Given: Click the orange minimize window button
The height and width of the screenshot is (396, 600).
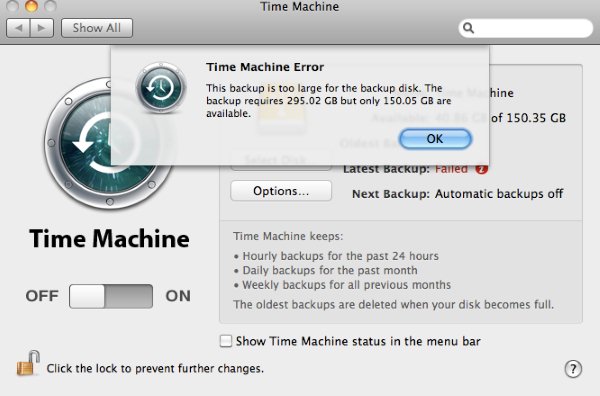Looking at the screenshot, I should [x=32, y=6].
